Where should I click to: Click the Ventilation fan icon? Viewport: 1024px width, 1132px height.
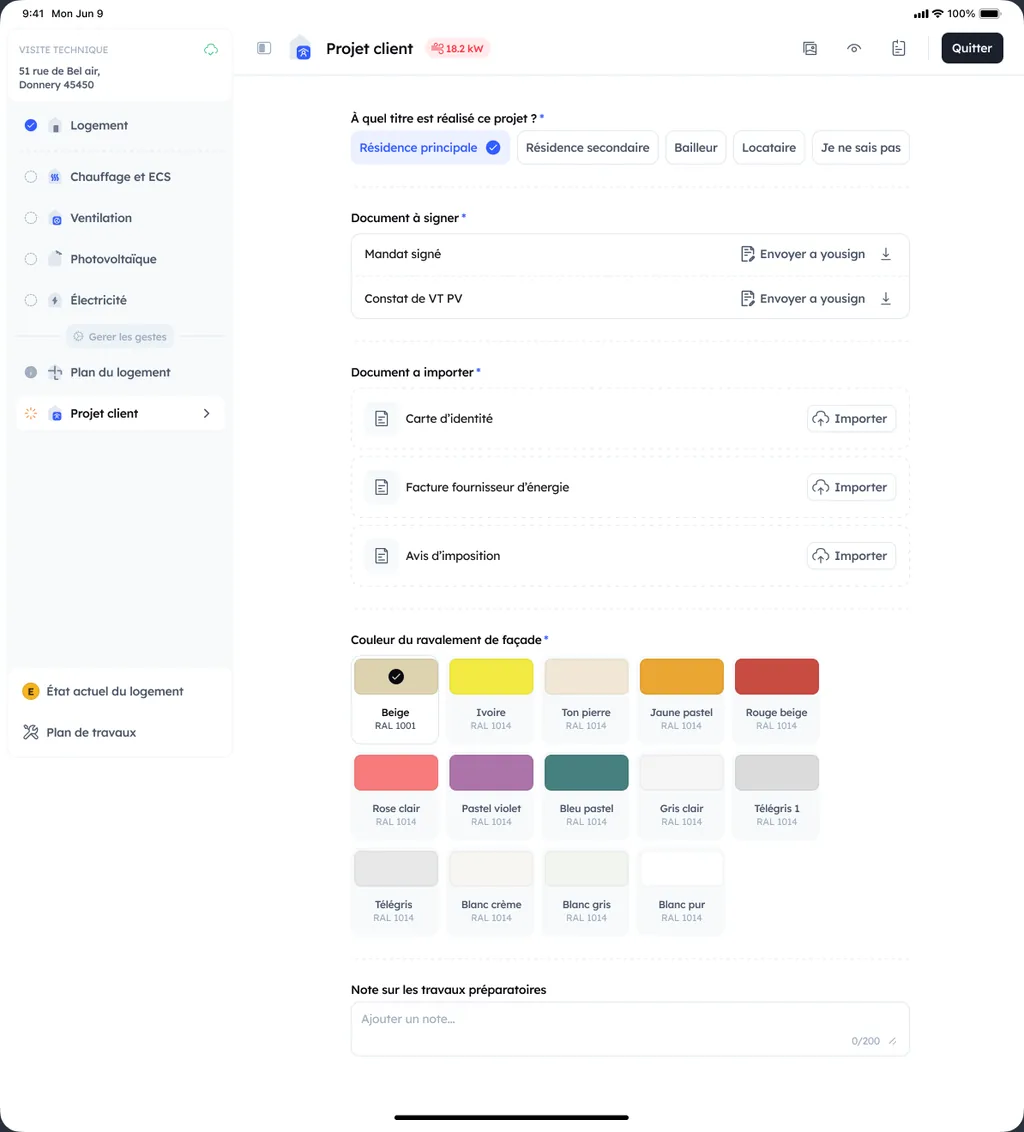[x=55, y=218]
